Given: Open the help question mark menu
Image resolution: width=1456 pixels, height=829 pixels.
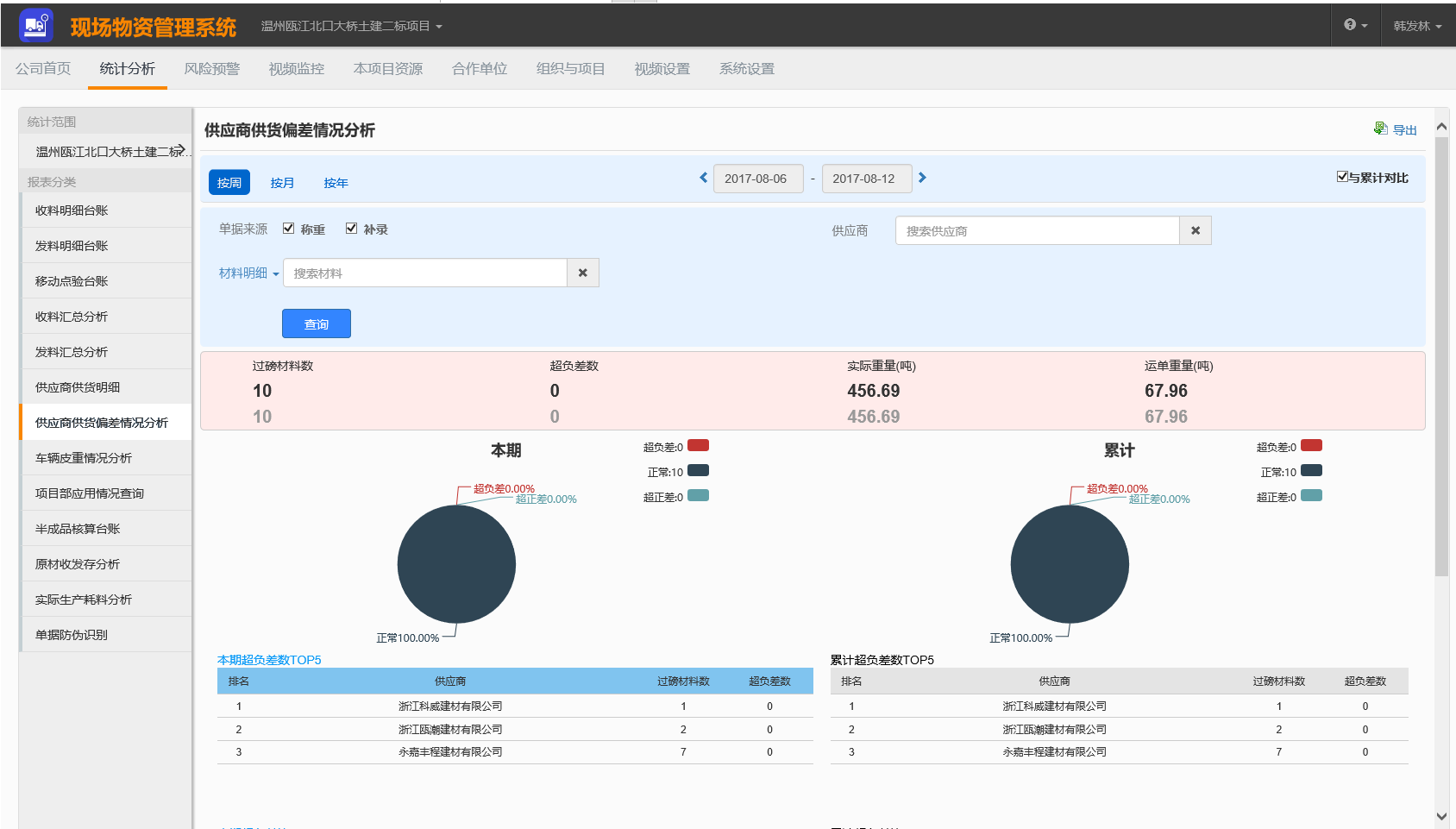Looking at the screenshot, I should tap(1355, 25).
